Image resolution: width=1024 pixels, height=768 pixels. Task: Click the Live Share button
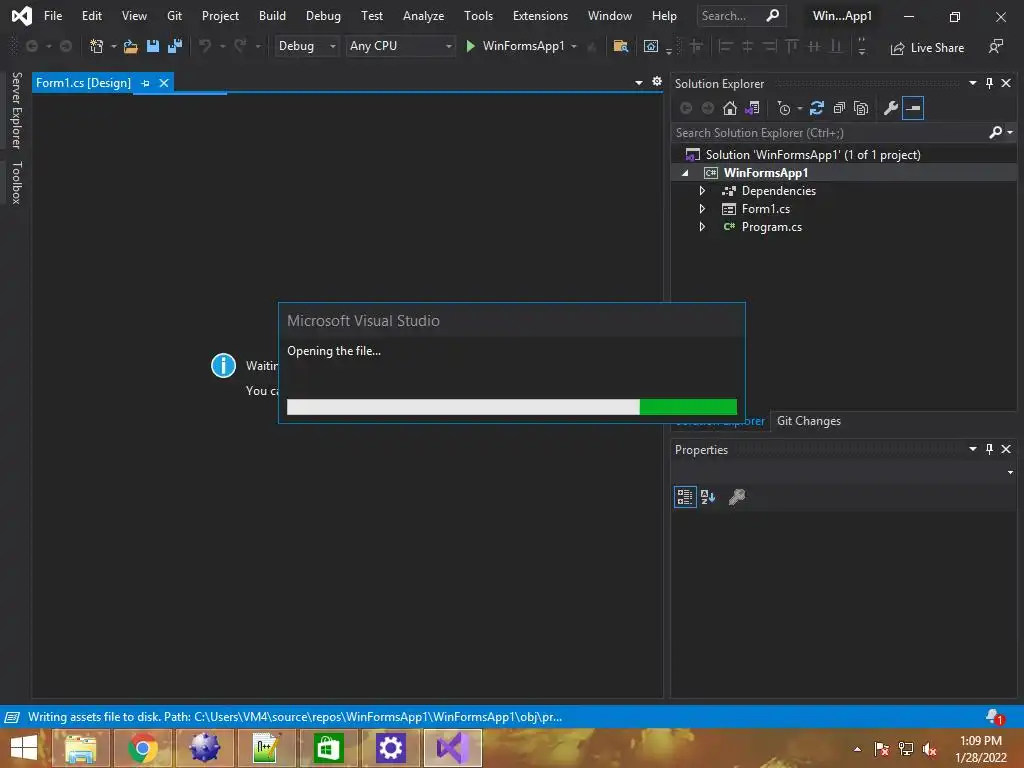click(x=927, y=48)
